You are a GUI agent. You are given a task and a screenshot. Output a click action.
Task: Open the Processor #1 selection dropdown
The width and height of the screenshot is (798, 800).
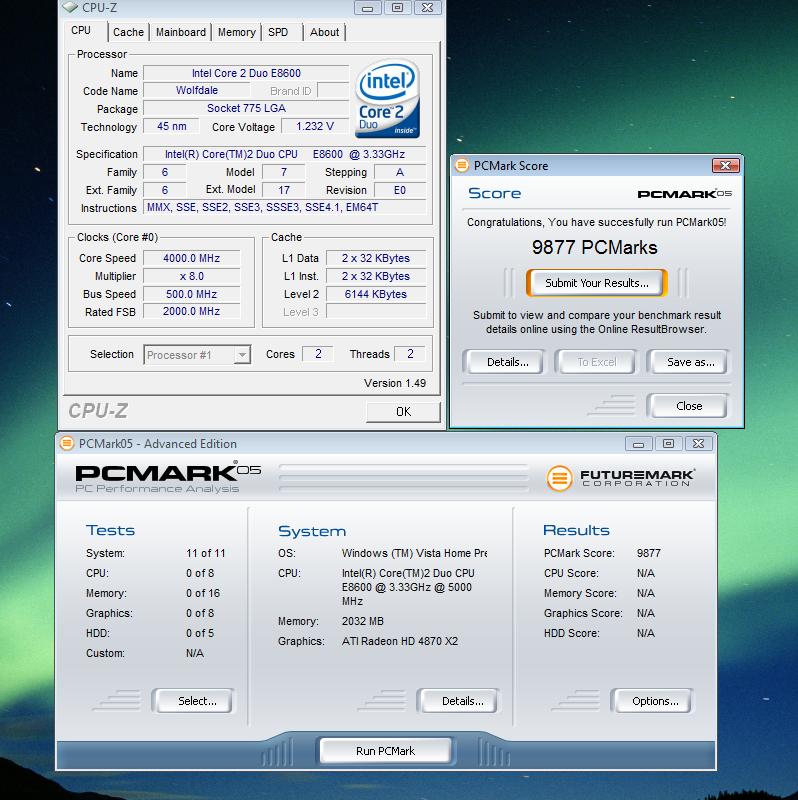(197, 355)
